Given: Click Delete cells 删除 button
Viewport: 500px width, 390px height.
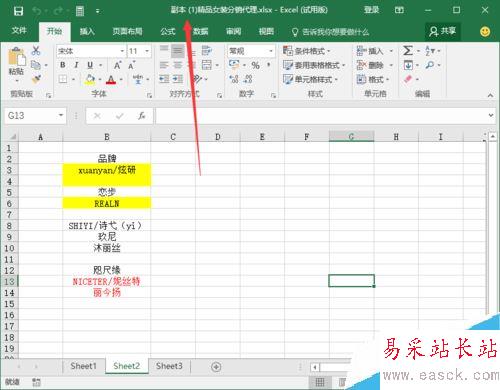Looking at the screenshot, I should pyautogui.click(x=370, y=65).
